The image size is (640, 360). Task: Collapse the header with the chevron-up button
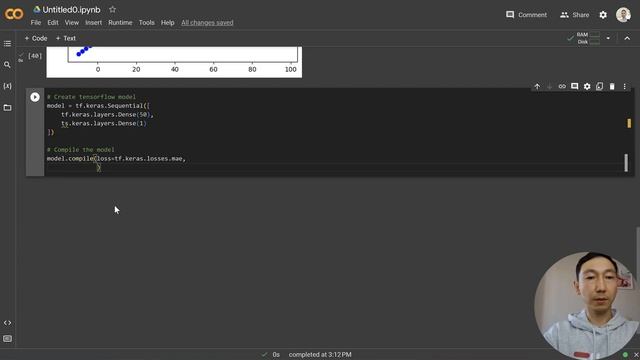tap(627, 38)
